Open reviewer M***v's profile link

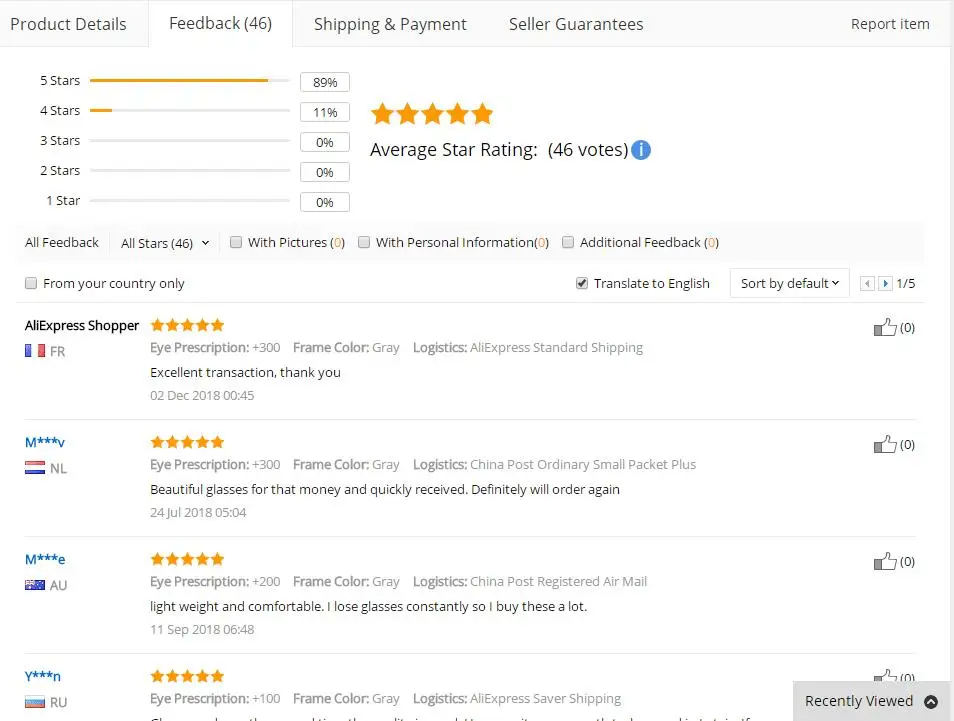(x=45, y=442)
